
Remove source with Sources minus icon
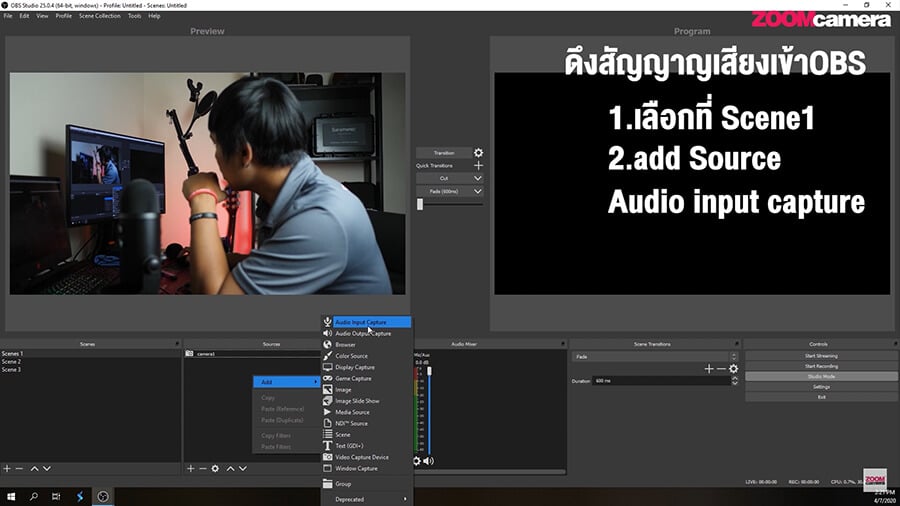(203, 469)
